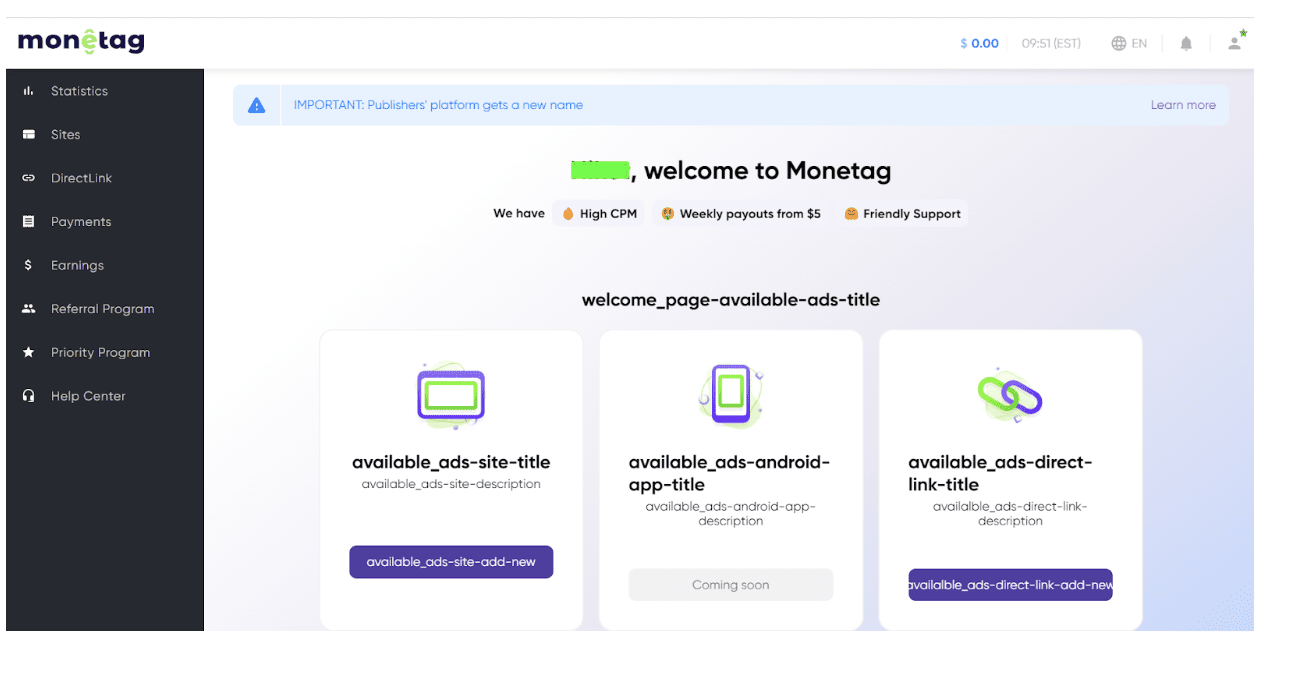1290x680 pixels.
Task: Click the Priority Program star icon
Action: (28, 352)
